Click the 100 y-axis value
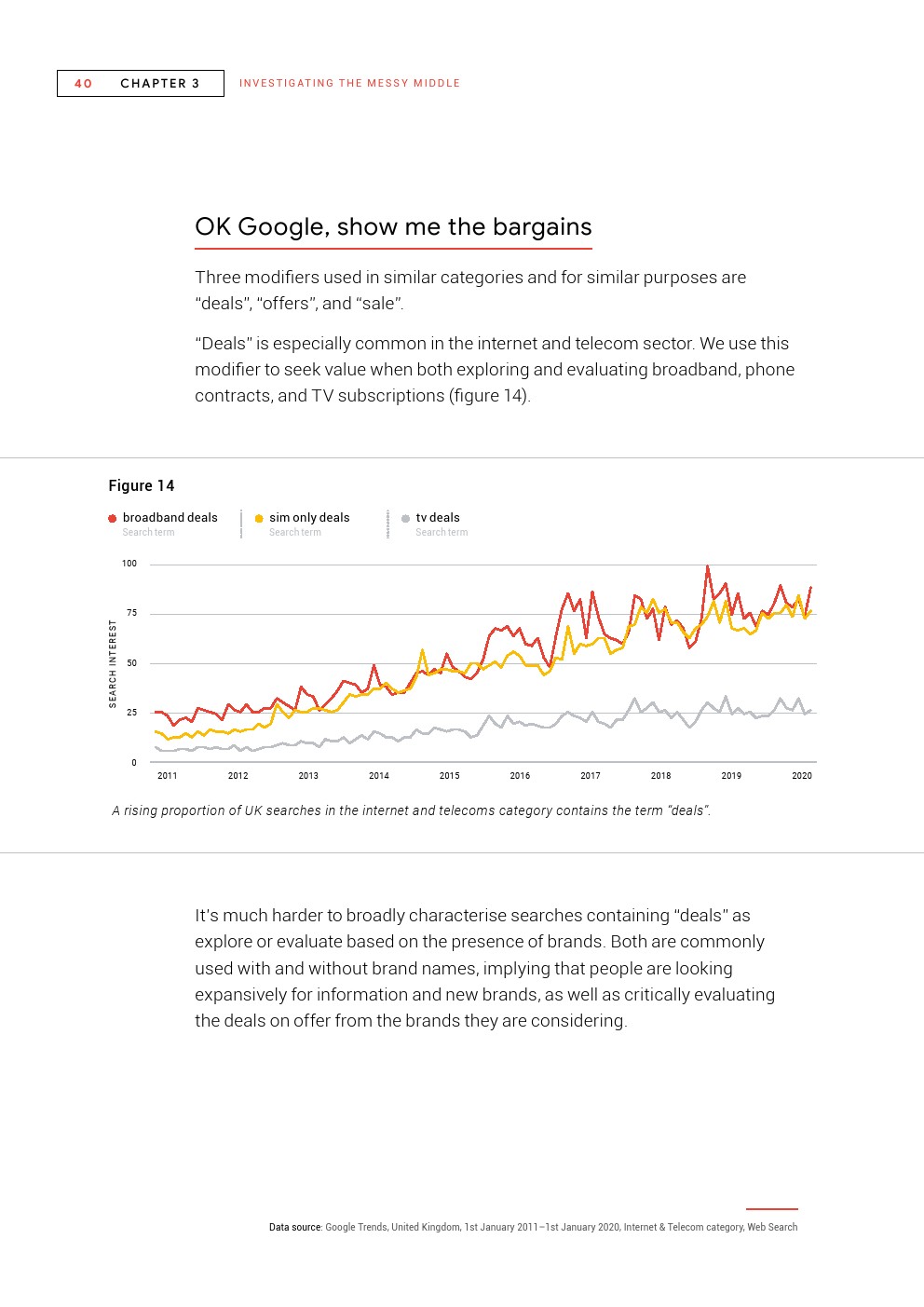The image size is (924, 1307). pyautogui.click(x=129, y=564)
